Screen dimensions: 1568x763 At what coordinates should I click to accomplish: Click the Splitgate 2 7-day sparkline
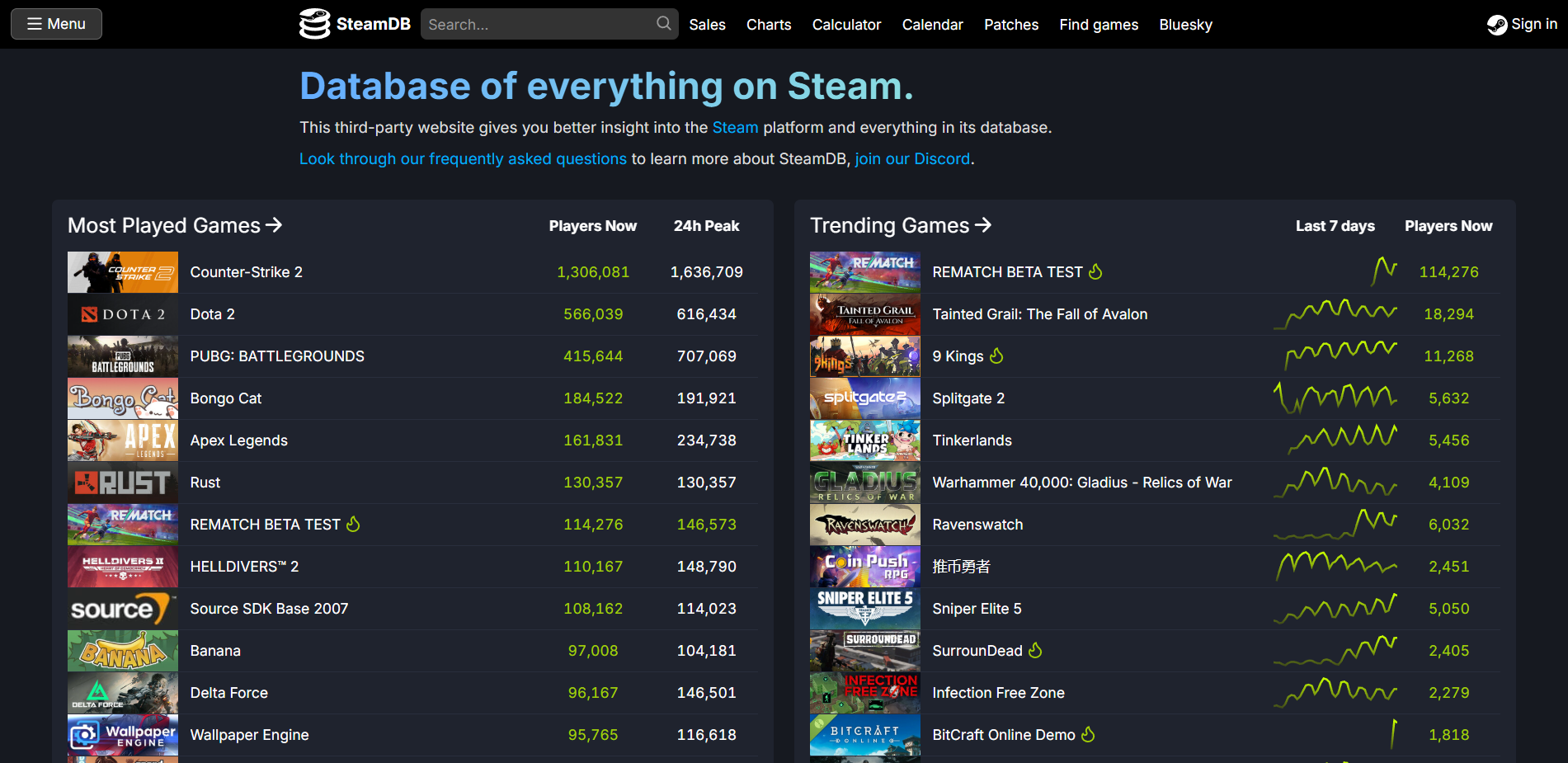click(x=1335, y=398)
